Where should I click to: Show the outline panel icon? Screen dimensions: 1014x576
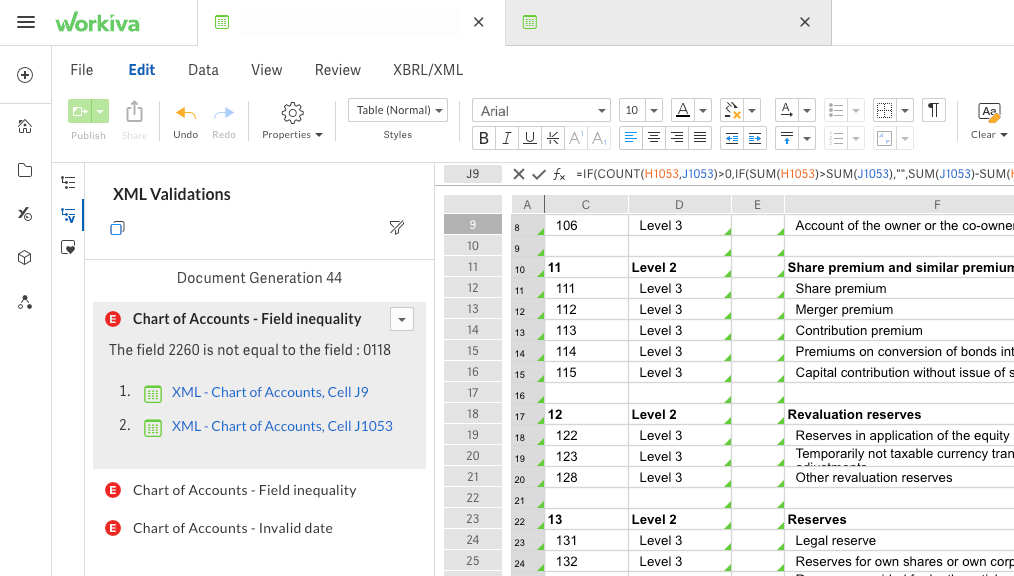(68, 182)
